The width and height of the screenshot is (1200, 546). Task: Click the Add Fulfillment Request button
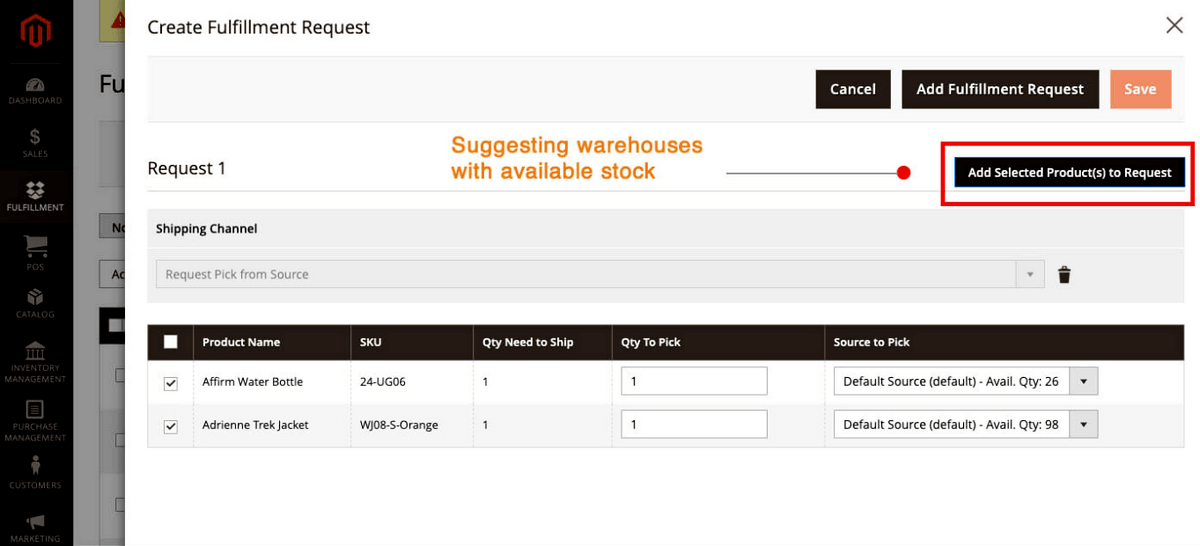pyautogui.click(x=1000, y=89)
